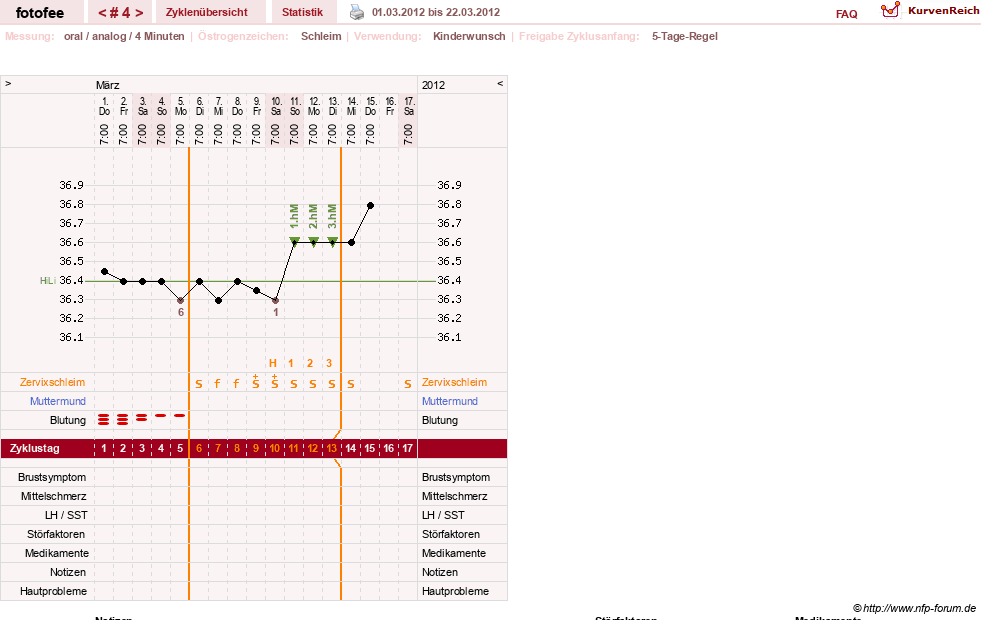Image resolution: width=981 pixels, height=620 pixels.
Task: Click the right Notizen row label
Action: pyautogui.click(x=439, y=572)
